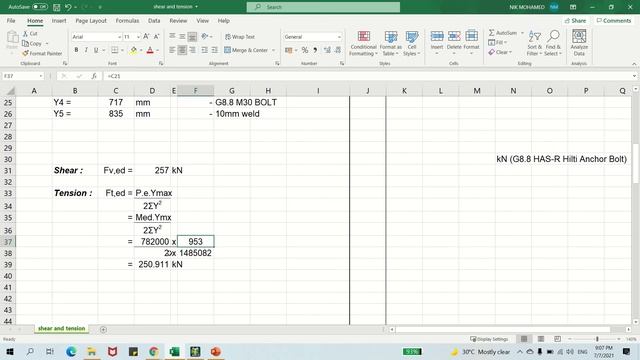The width and height of the screenshot is (640, 360).
Task: Click the Undo arrow icon
Action: coord(68,7)
